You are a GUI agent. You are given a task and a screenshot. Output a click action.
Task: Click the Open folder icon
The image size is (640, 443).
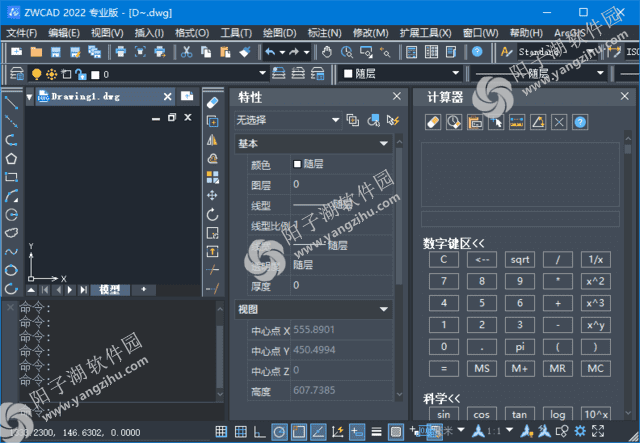tap(36, 52)
